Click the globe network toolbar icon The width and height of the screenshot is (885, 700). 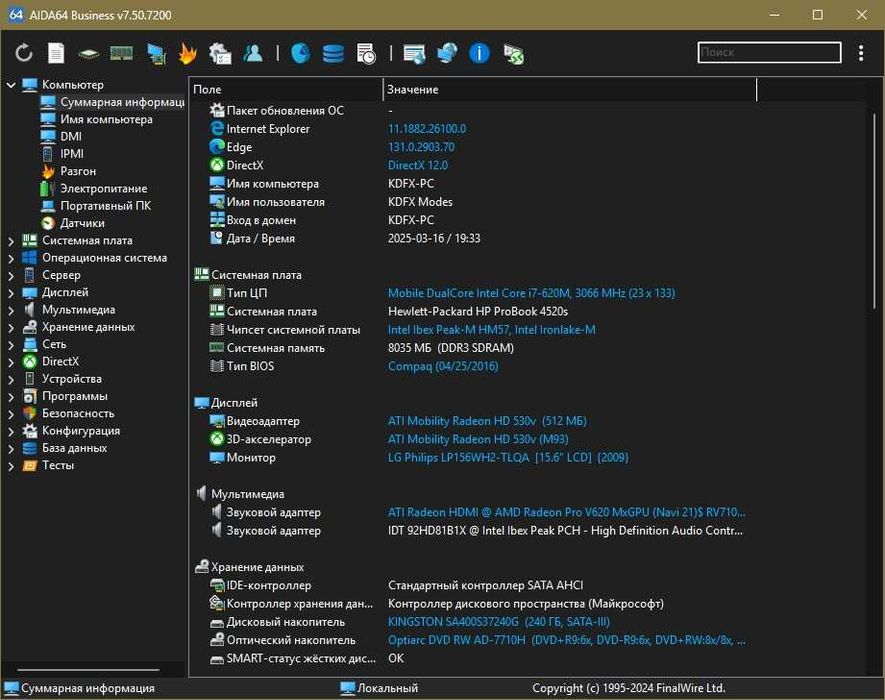(447, 53)
